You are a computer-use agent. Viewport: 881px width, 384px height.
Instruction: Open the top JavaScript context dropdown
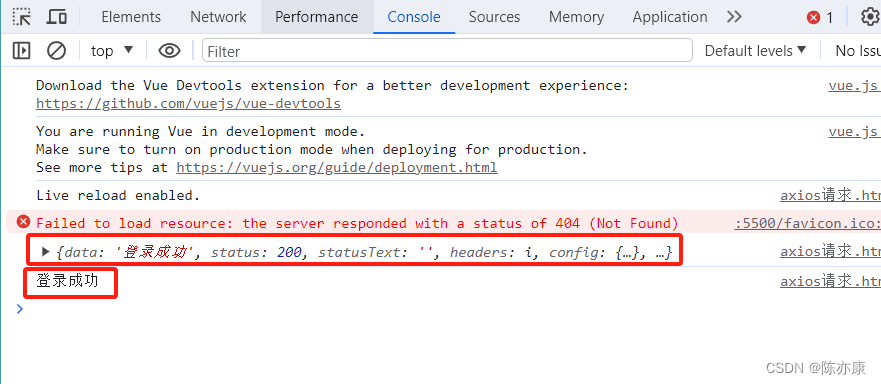click(x=112, y=51)
